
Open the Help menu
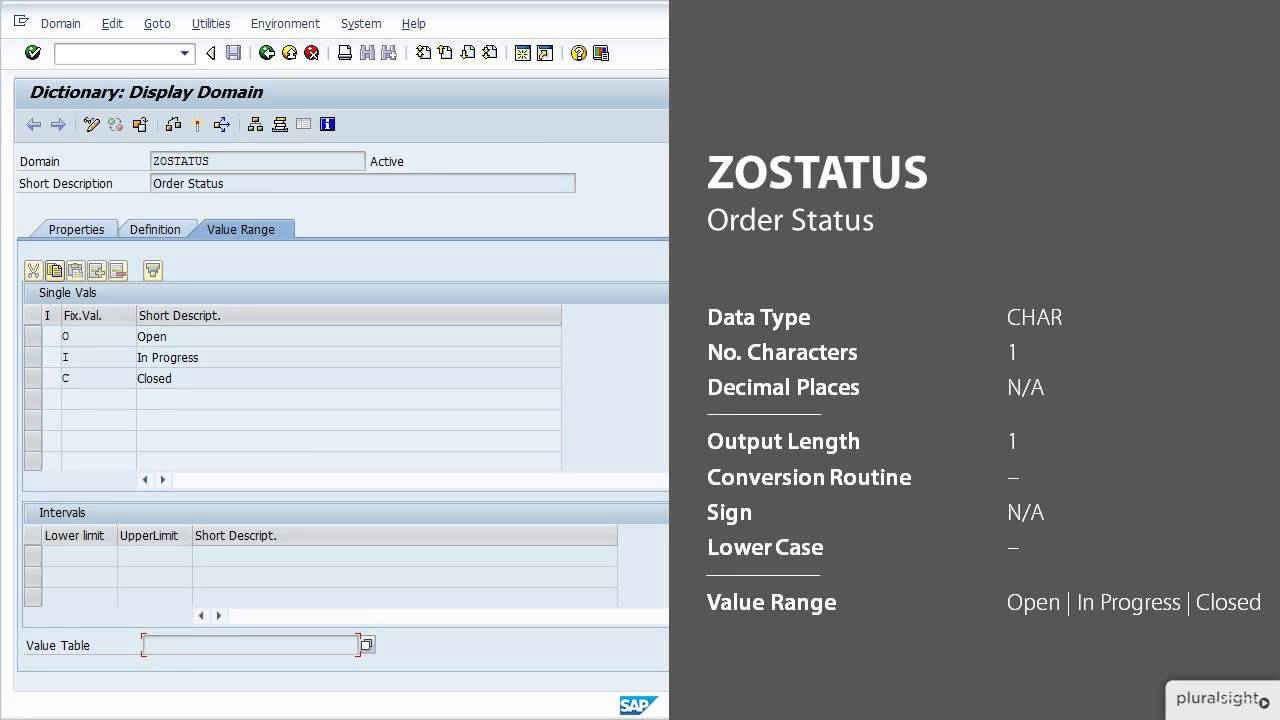coord(413,23)
